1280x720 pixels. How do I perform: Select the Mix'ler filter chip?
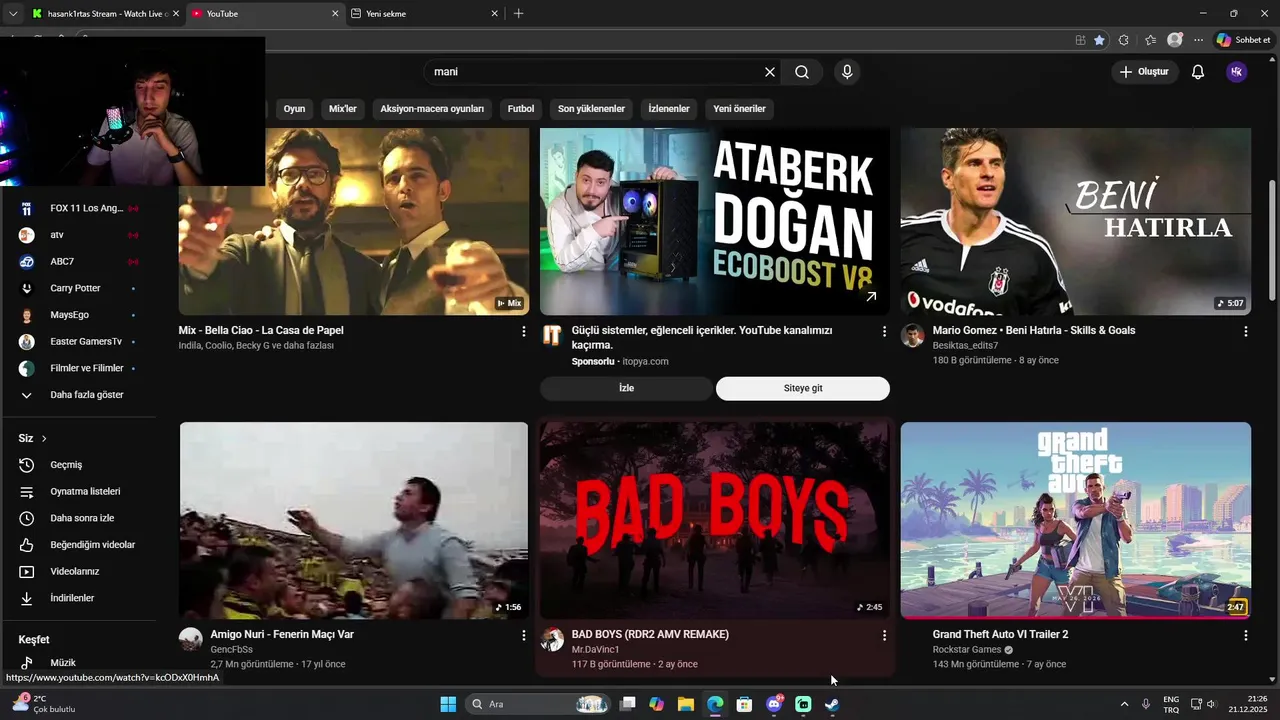pyautogui.click(x=343, y=109)
